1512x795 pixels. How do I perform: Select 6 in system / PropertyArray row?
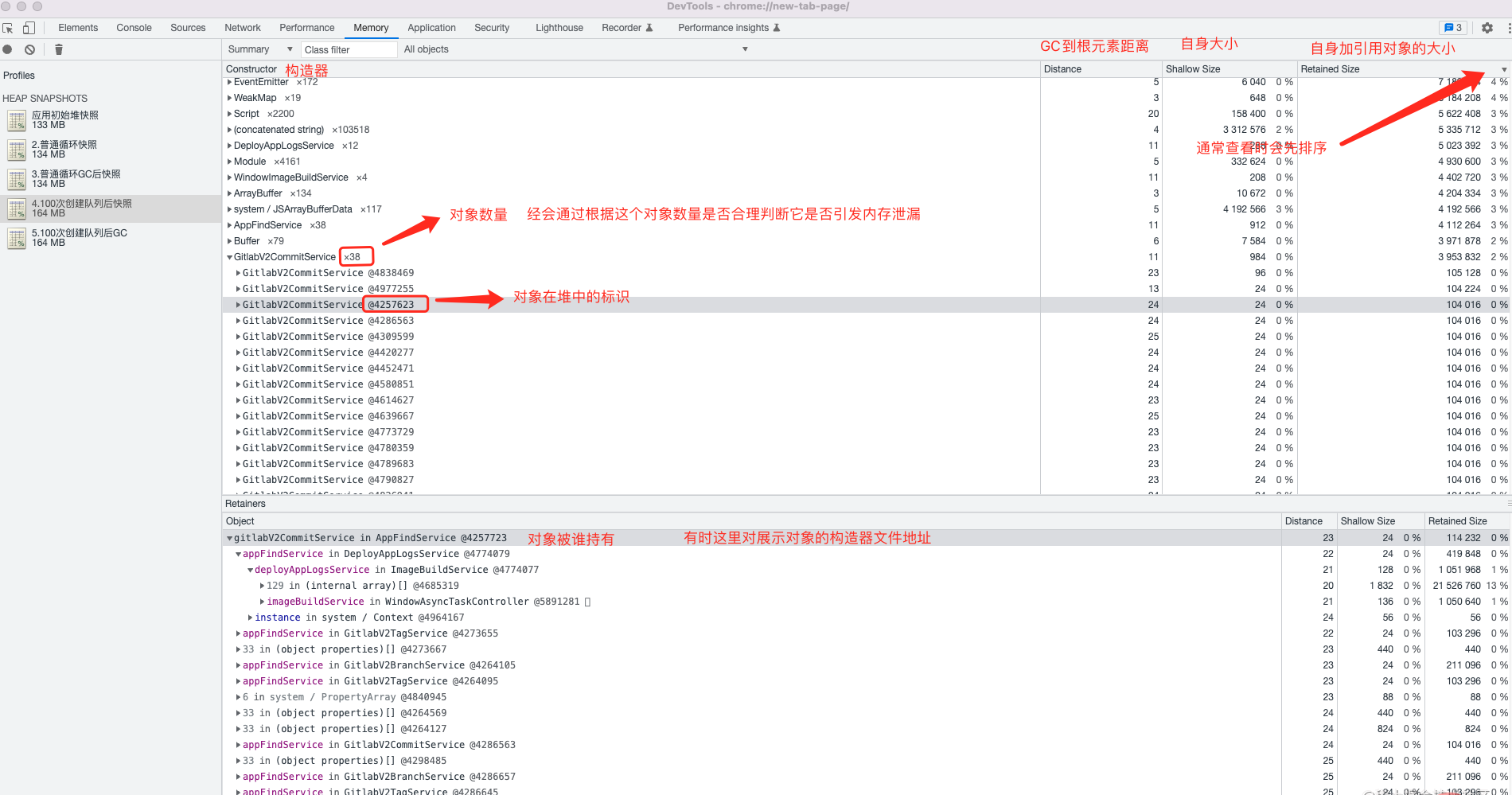pos(867,697)
